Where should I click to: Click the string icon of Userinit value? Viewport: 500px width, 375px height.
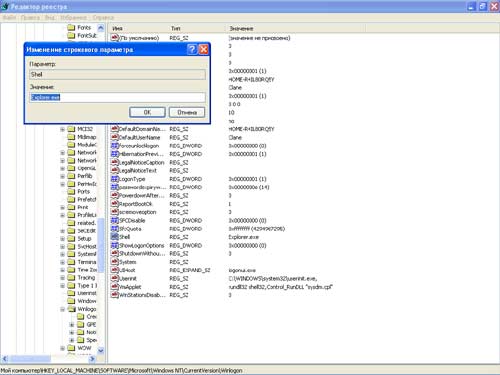click(115, 278)
